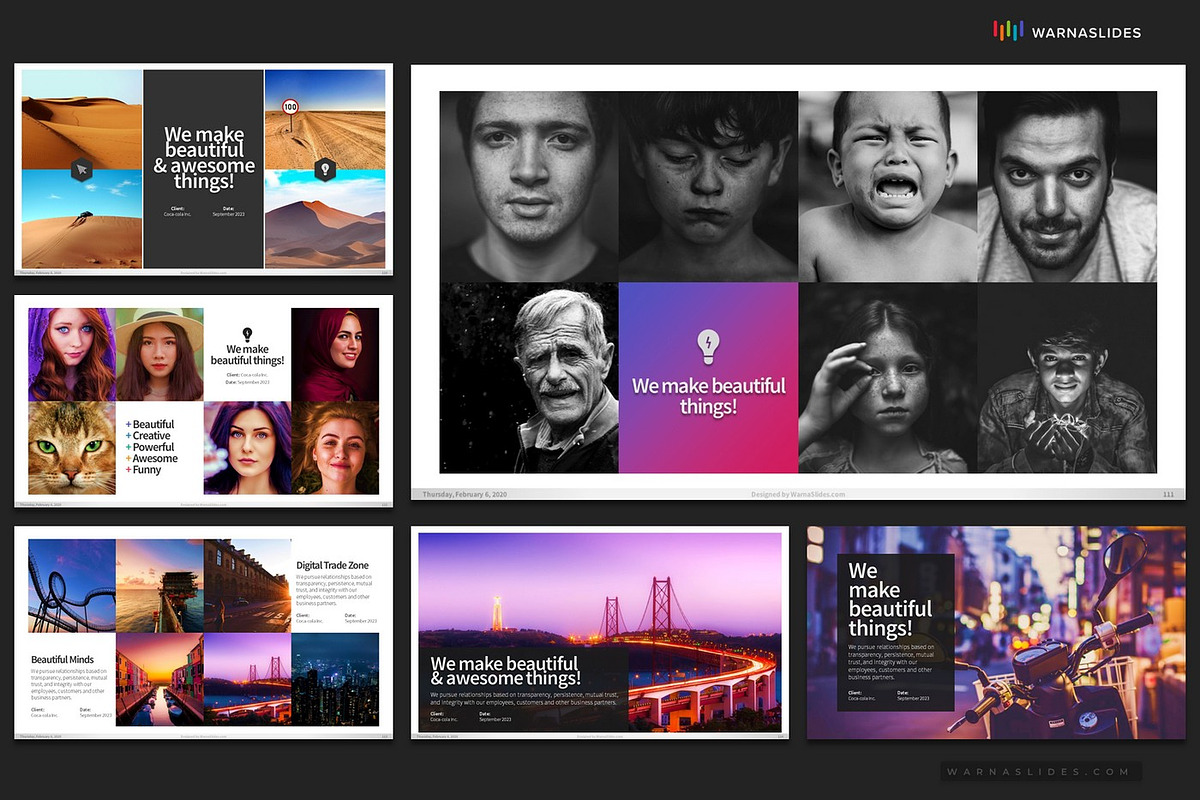Select the boy holding glowing lights portrait
Screen dimensions: 1200x800
click(x=1067, y=377)
